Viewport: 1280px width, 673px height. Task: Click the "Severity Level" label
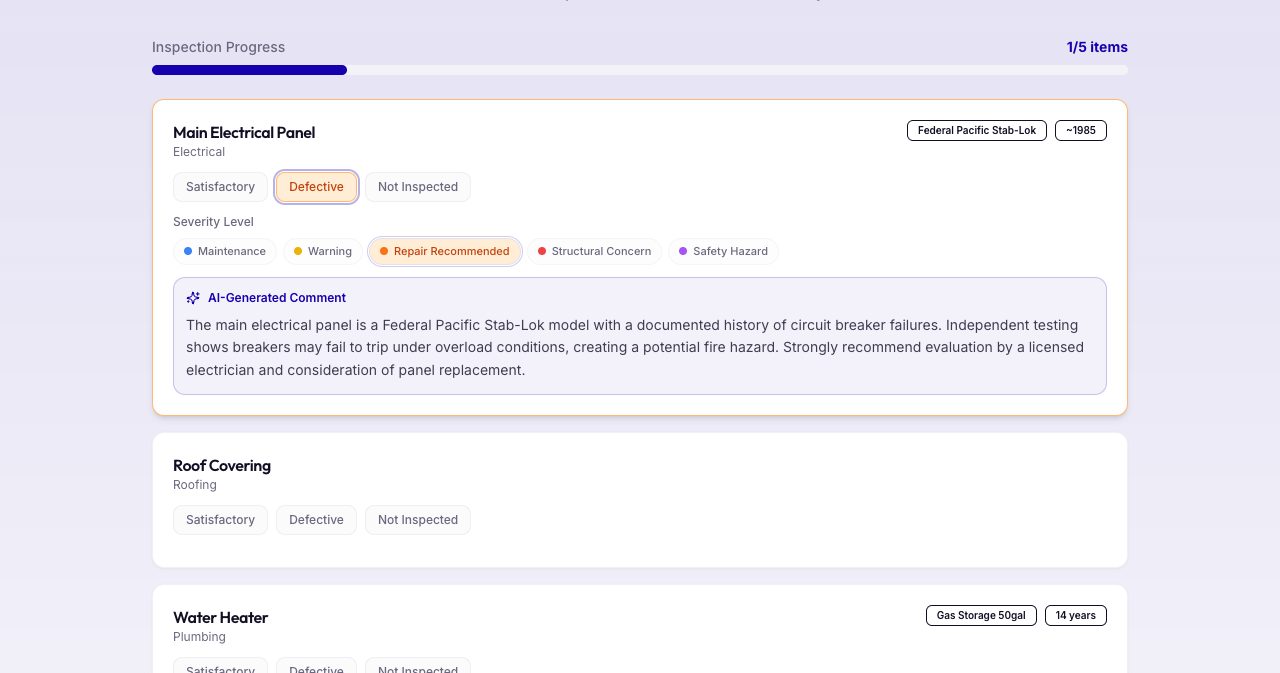[x=213, y=222]
